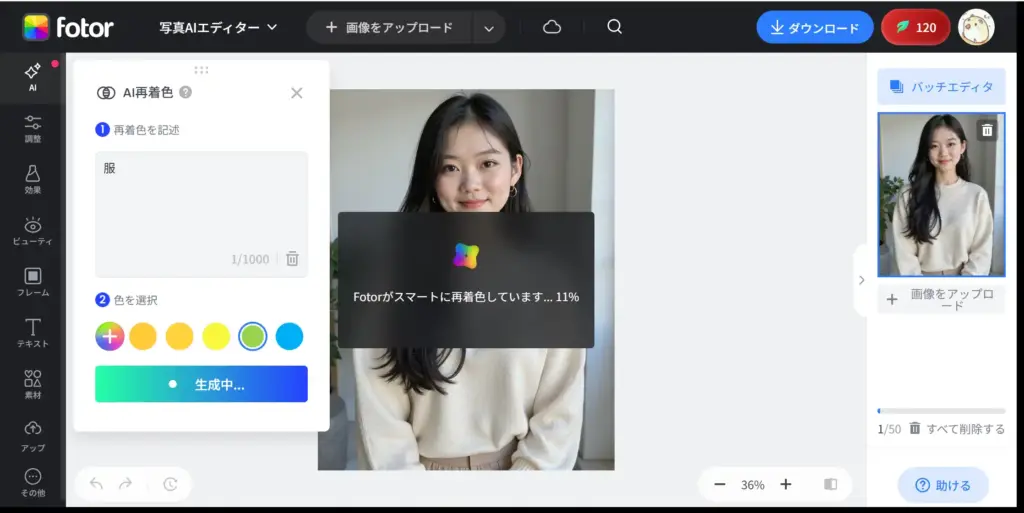Viewport: 1024px width, 513px height.
Task: Close the AI再着色 panel
Action: 296,93
